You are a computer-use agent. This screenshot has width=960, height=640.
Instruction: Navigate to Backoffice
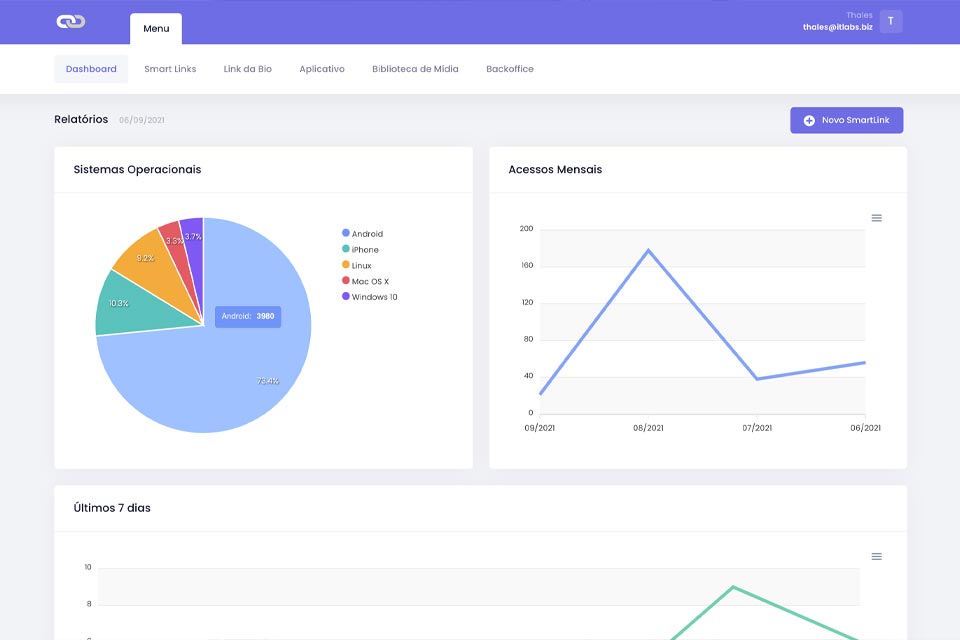point(510,69)
